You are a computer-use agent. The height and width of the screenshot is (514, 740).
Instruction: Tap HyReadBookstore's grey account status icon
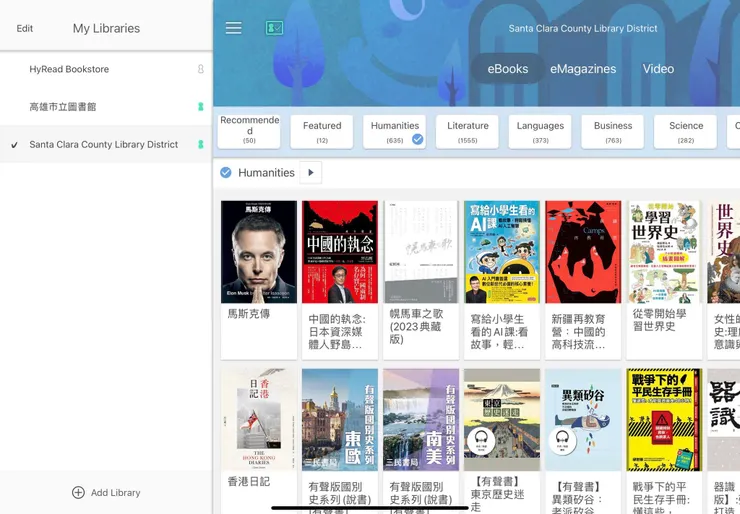(201, 69)
